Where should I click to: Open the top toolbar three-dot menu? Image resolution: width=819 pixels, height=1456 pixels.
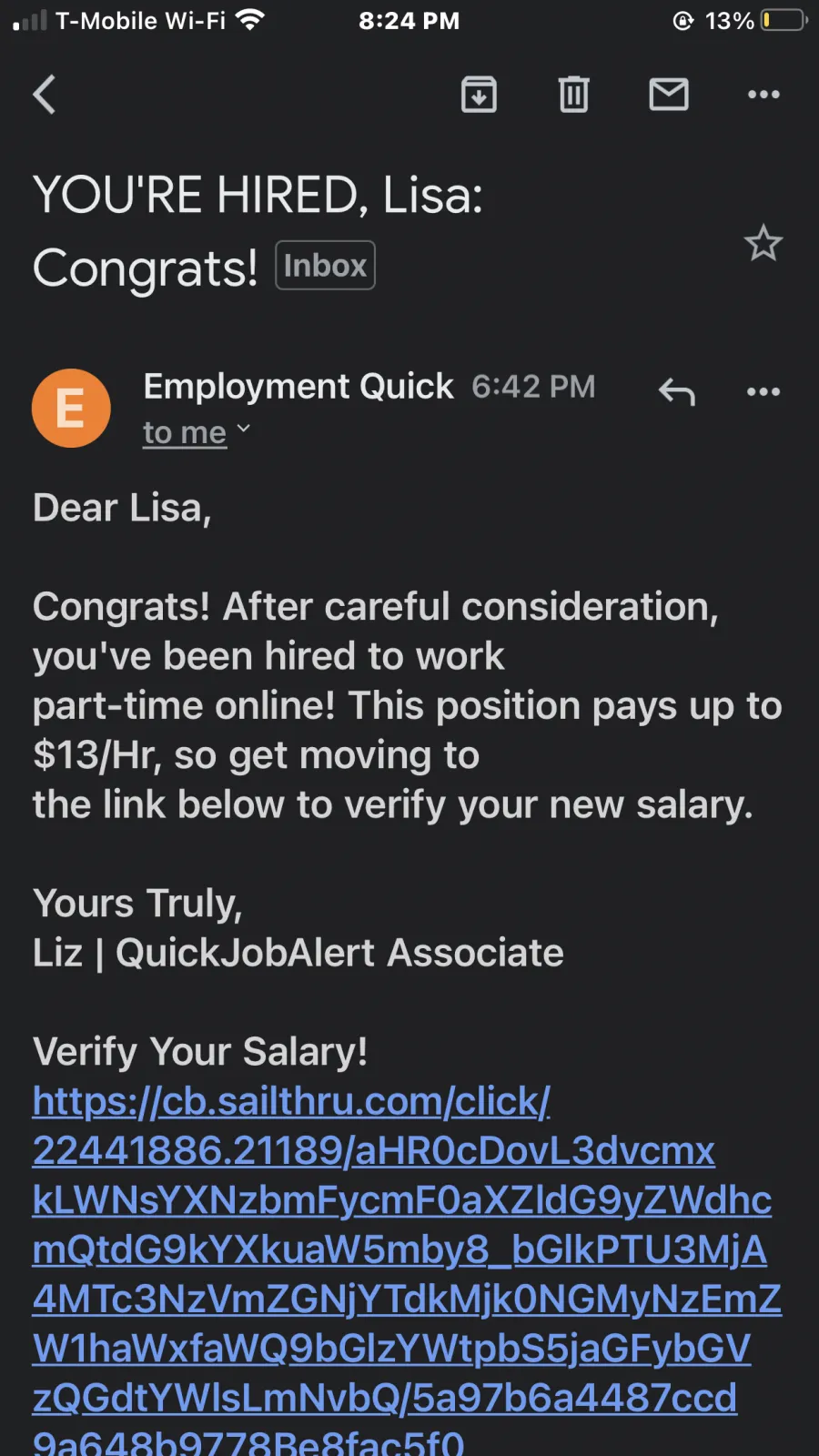point(763,94)
